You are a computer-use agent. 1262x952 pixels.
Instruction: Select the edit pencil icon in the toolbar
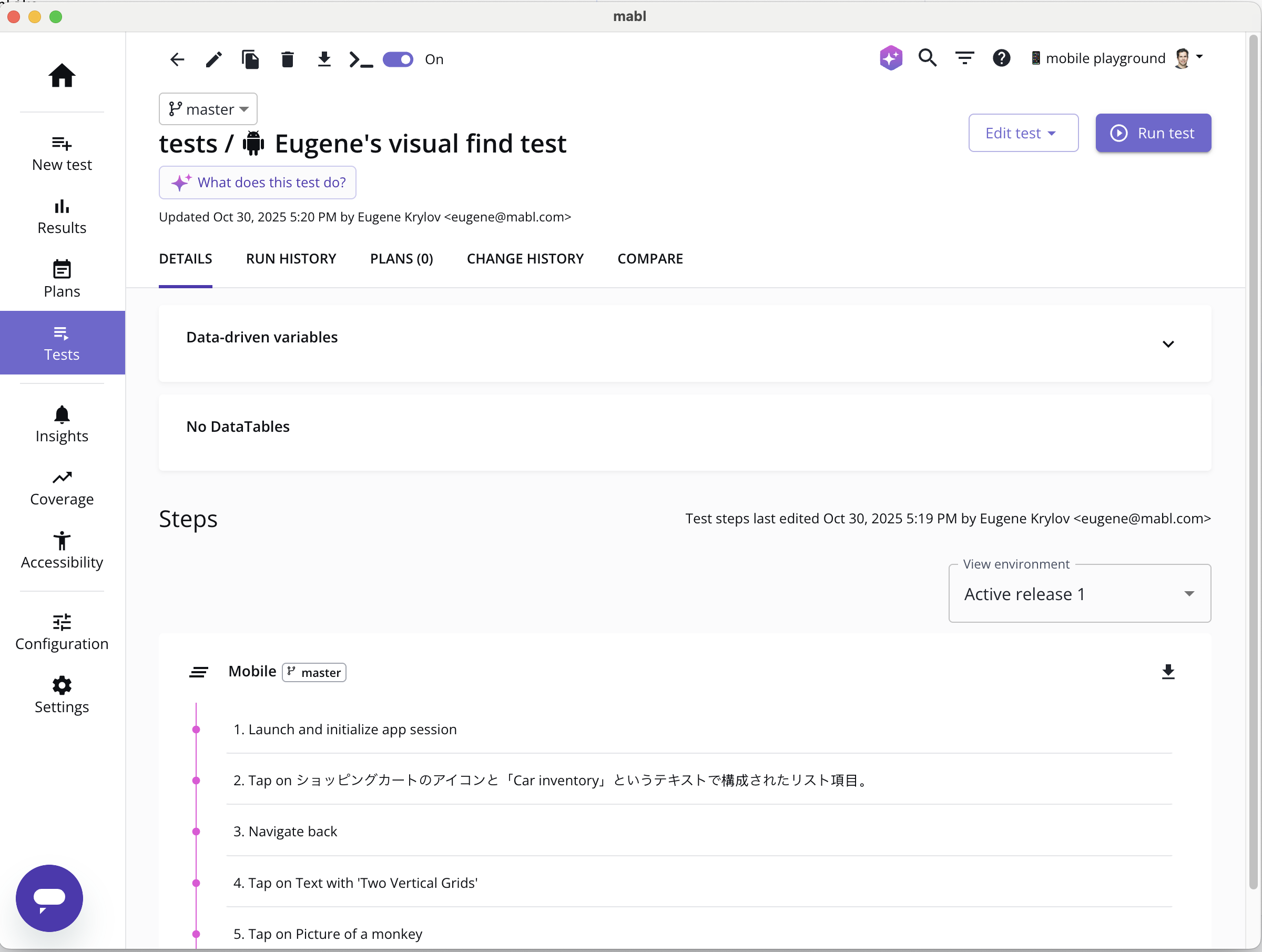coord(213,59)
